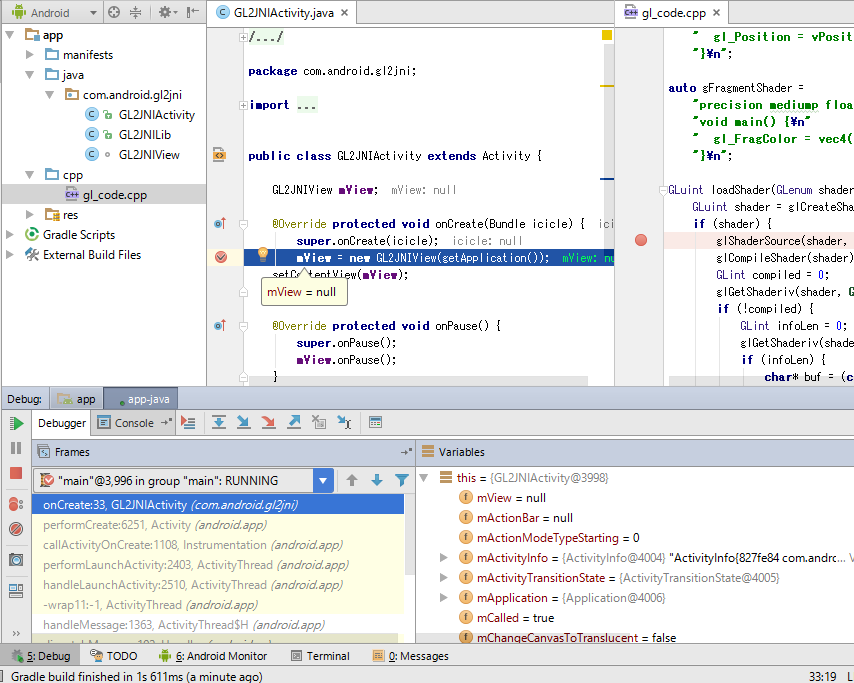
Task: Expand folded import block
Action: pyautogui.click(x=243, y=105)
